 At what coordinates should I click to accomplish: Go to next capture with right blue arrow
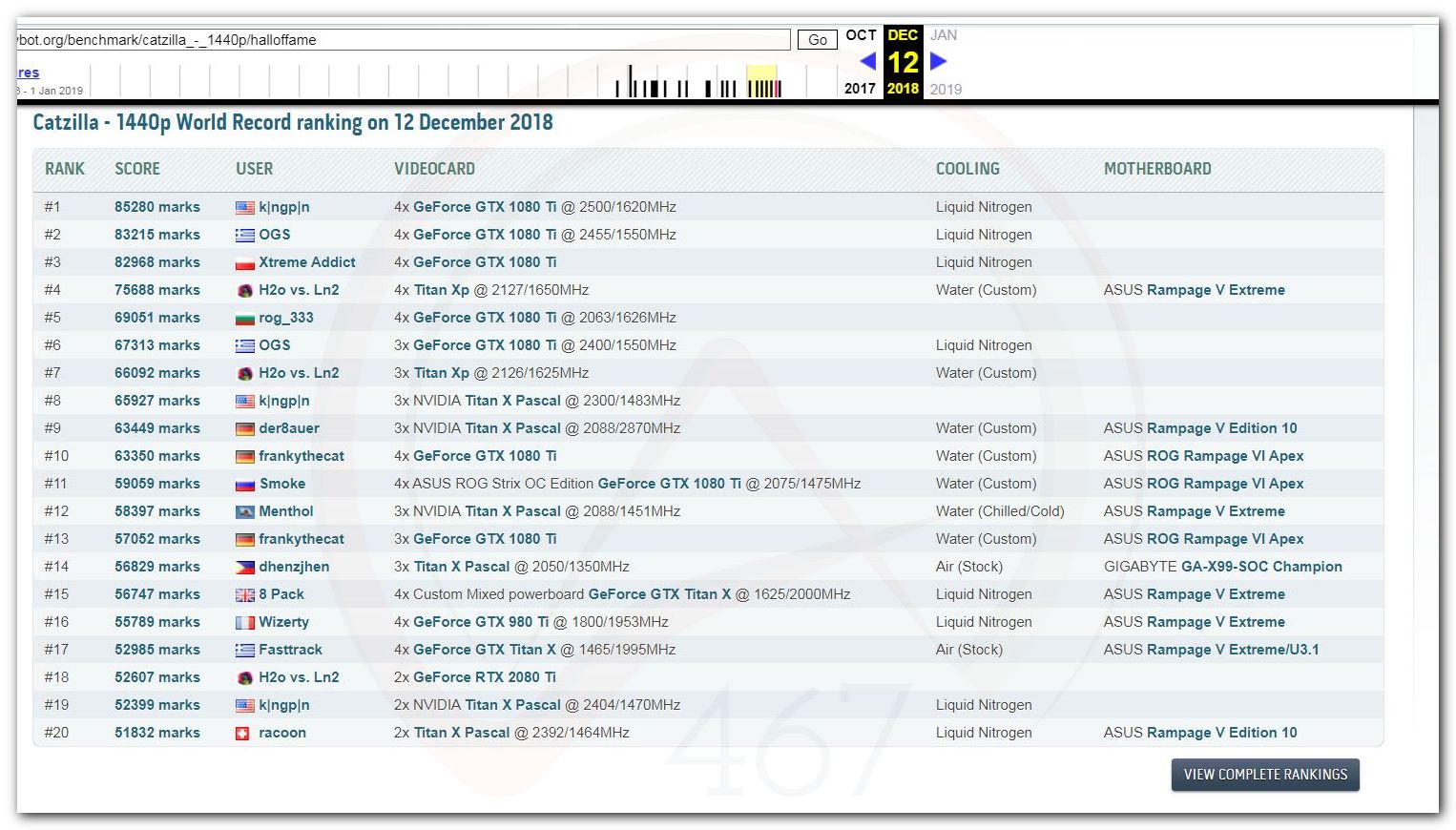click(x=939, y=61)
